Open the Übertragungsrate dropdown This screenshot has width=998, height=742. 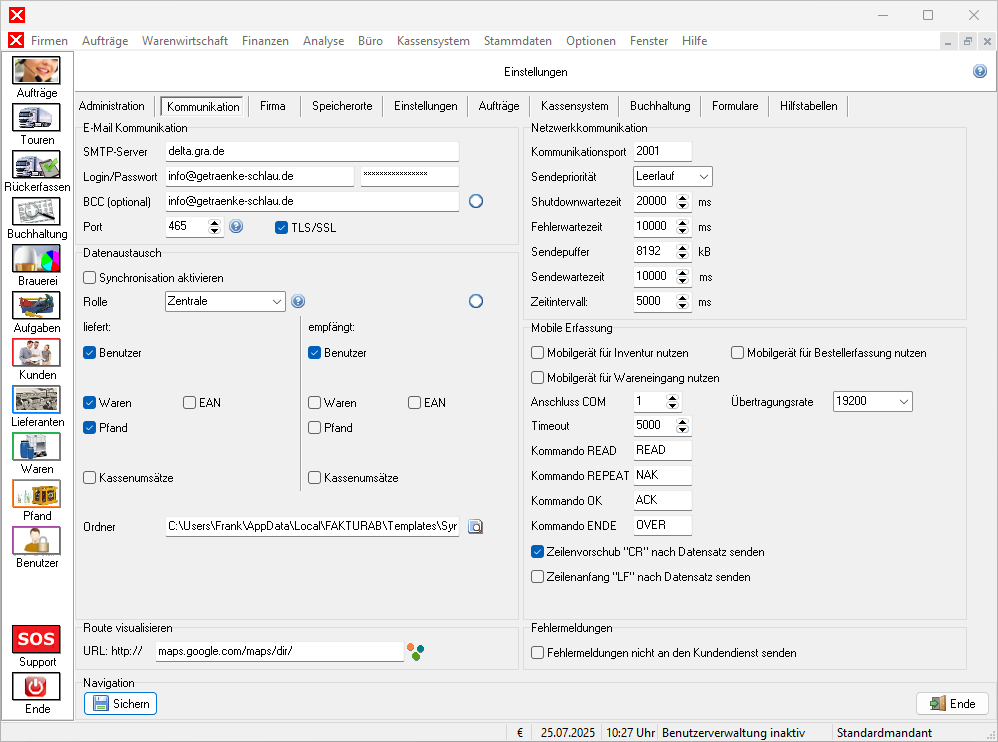(872, 401)
